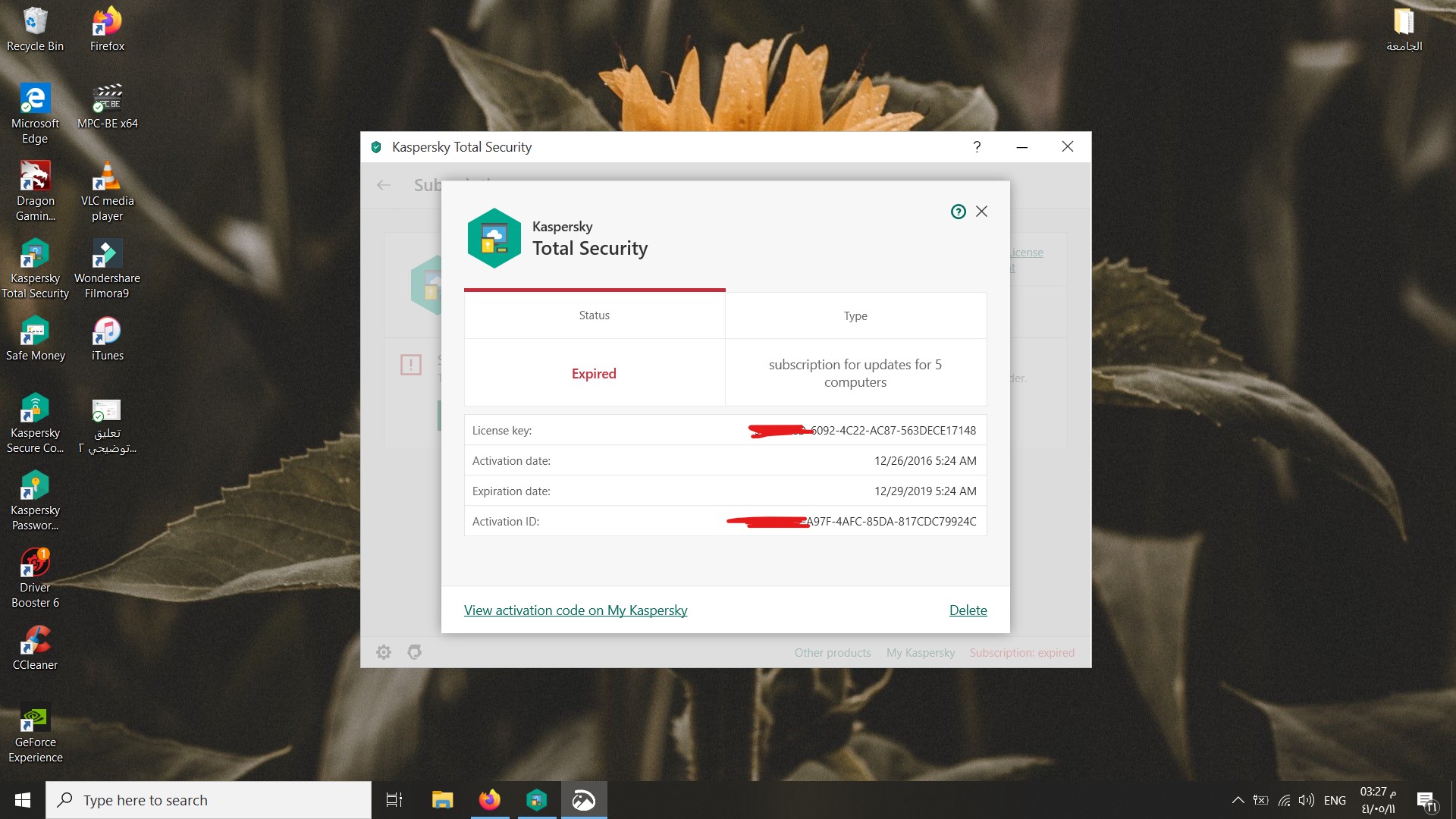Switch to Firefox on the taskbar
This screenshot has height=819, width=1456.
[x=490, y=800]
